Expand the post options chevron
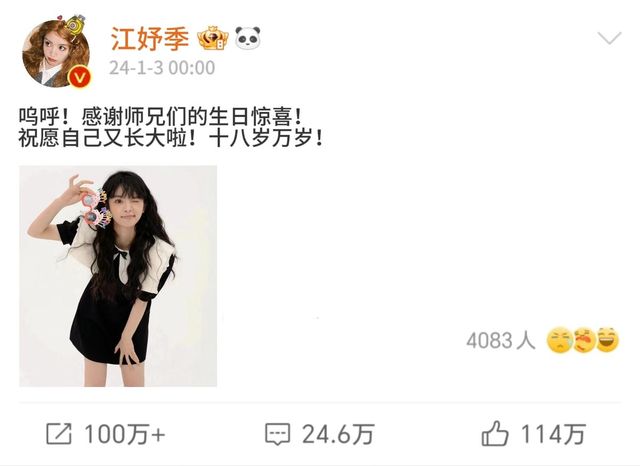Image resolution: width=640 pixels, height=466 pixels. [x=609, y=38]
